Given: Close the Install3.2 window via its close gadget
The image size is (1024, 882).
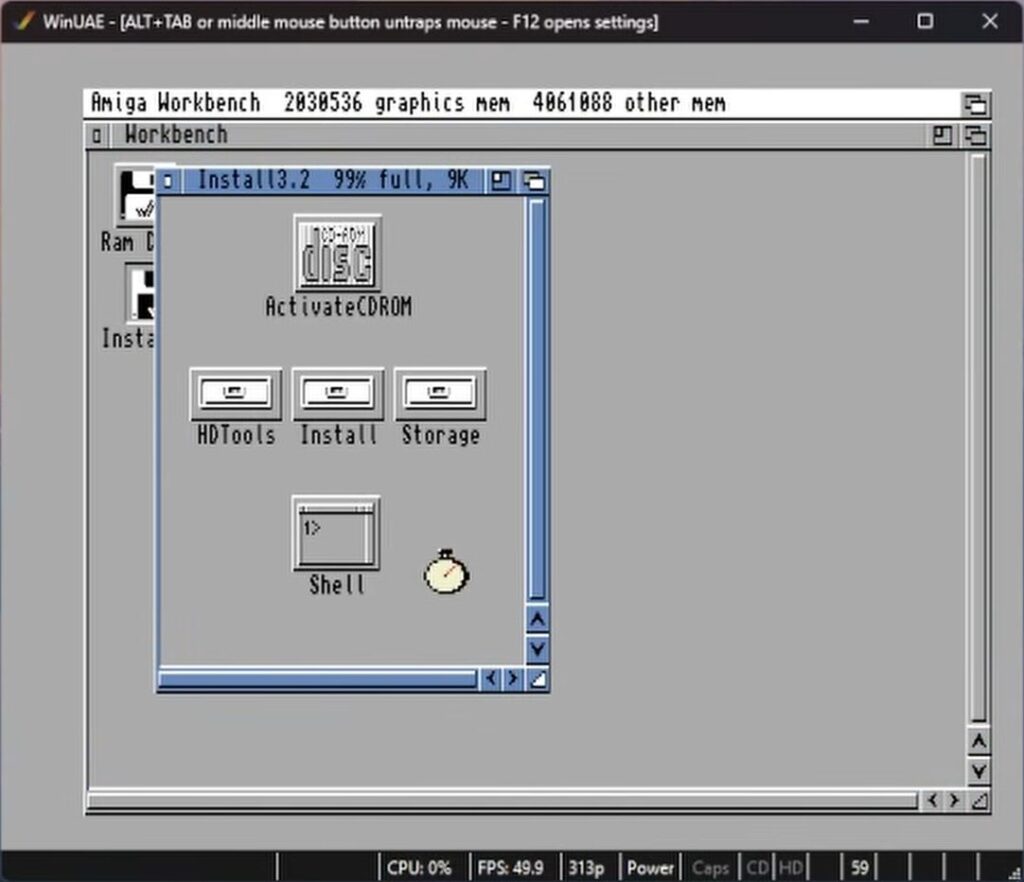Looking at the screenshot, I should [168, 181].
